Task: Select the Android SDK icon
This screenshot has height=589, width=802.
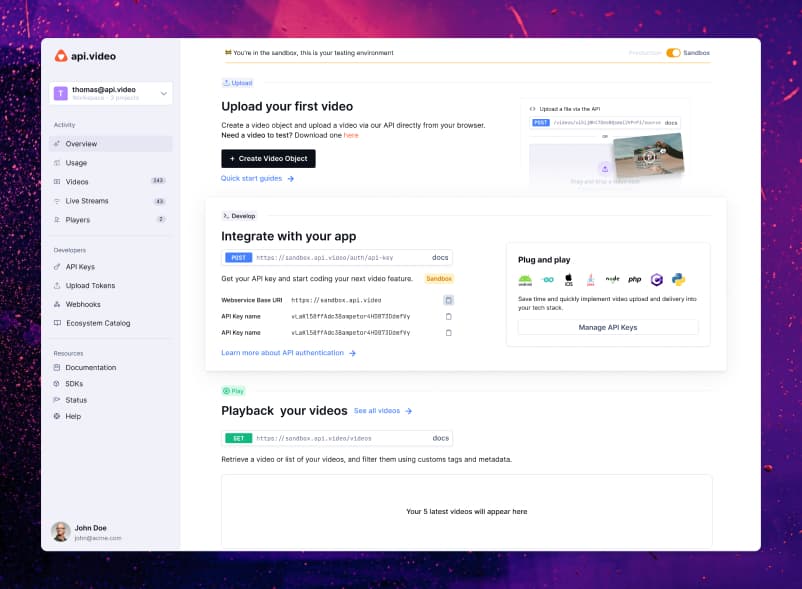Action: [525, 280]
